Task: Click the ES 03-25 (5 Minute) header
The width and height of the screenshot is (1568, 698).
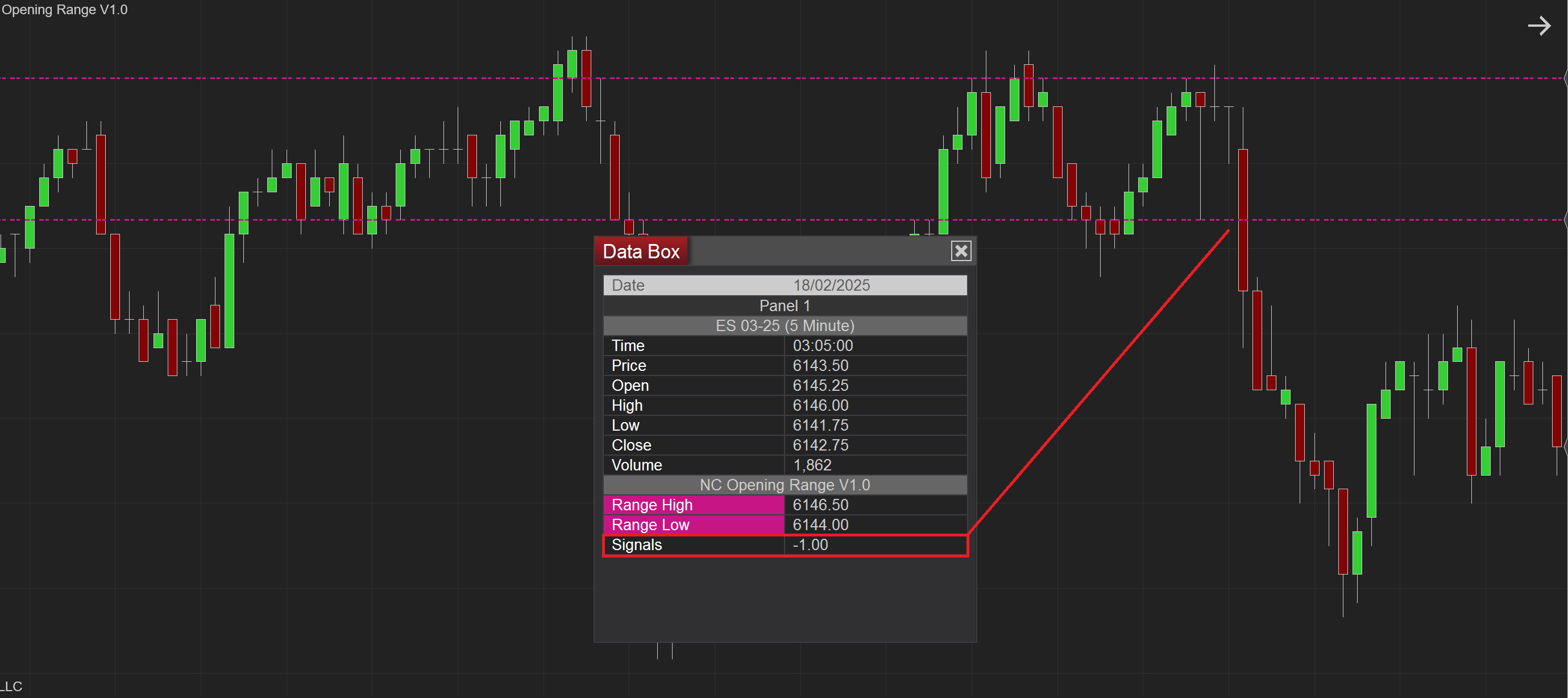Action: pyautogui.click(x=785, y=325)
